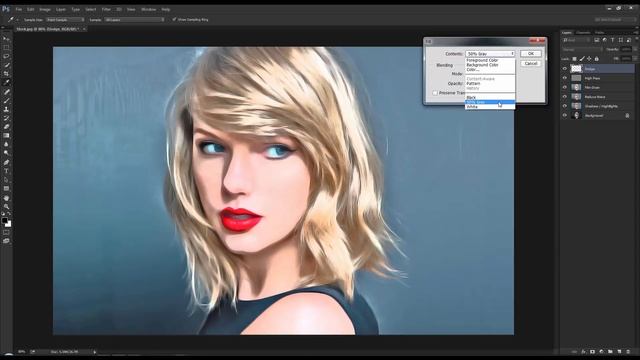
Task: Select the Blur tool
Action: (x=6, y=144)
